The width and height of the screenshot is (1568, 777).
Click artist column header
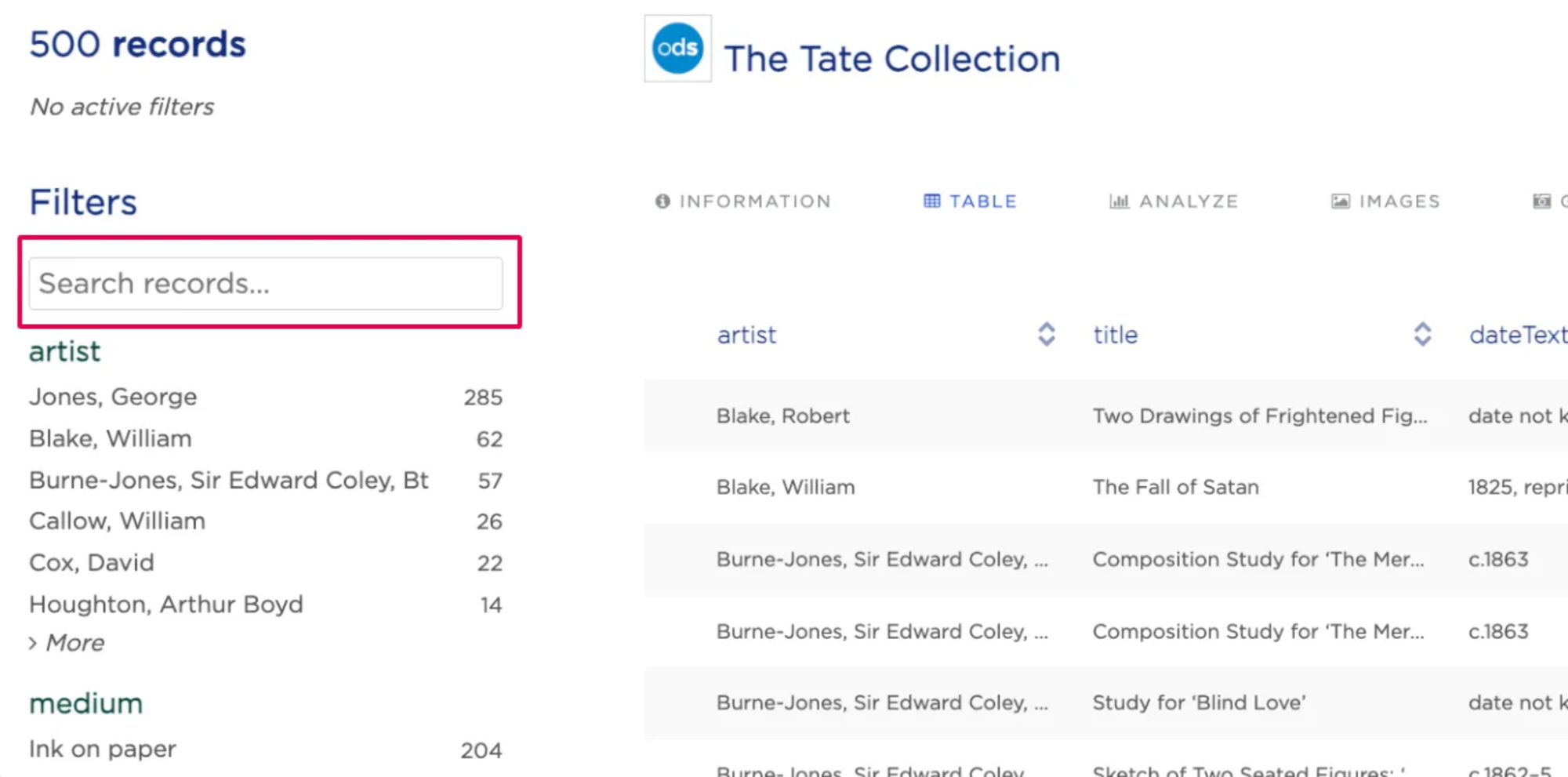(746, 335)
